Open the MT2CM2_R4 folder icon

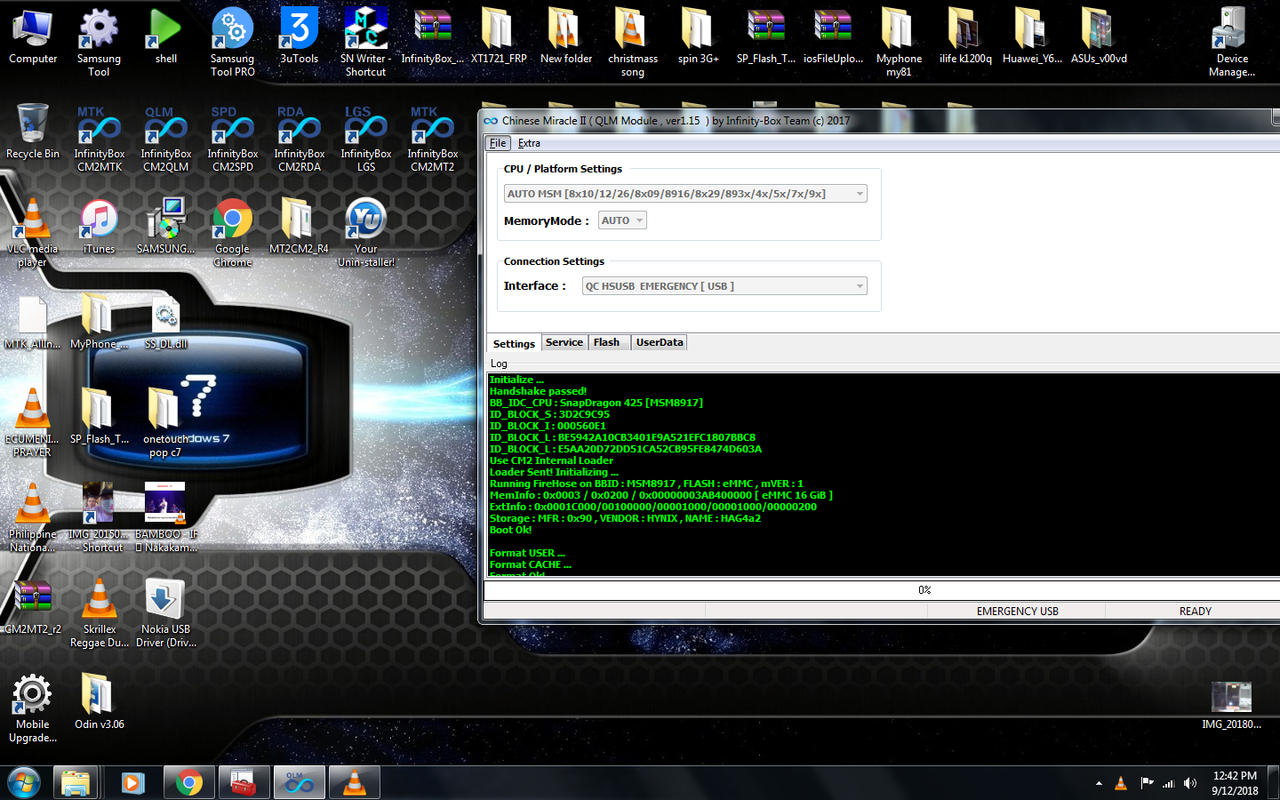pos(298,227)
